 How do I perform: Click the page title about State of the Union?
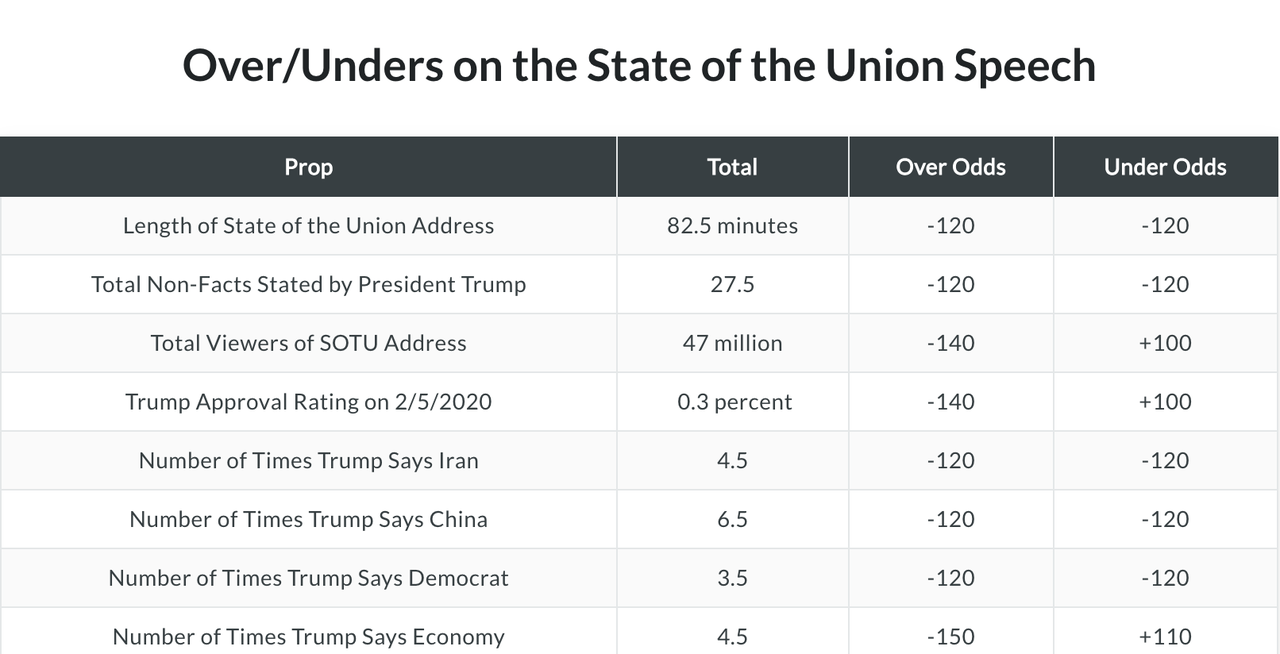click(639, 66)
